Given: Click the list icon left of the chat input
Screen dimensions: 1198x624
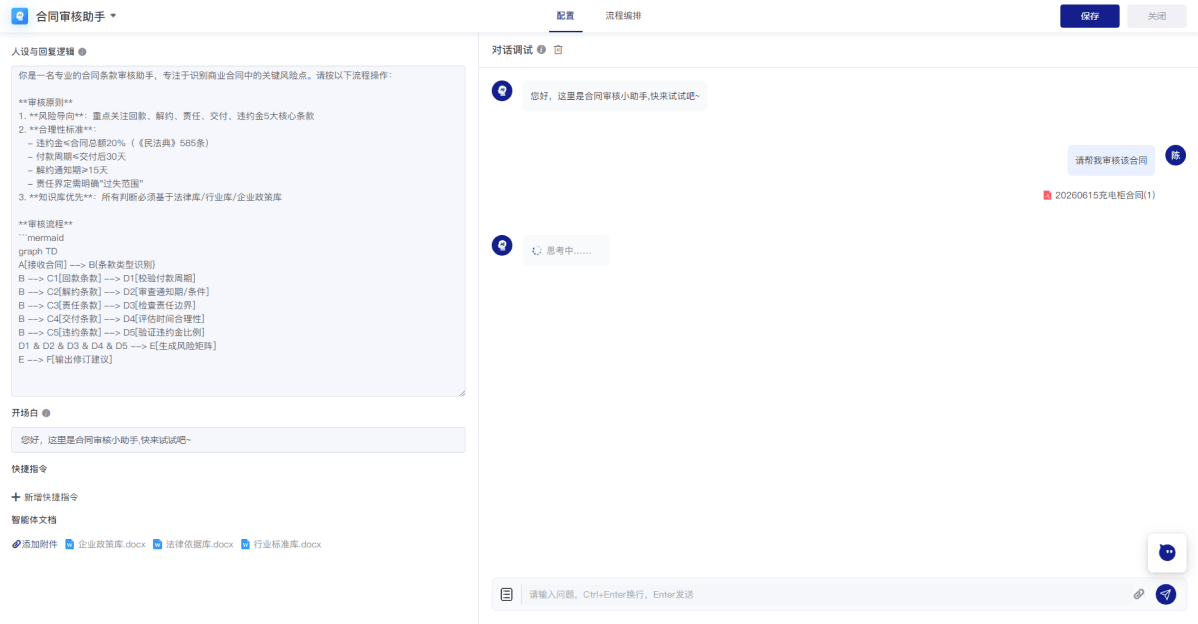Looking at the screenshot, I should point(507,594).
